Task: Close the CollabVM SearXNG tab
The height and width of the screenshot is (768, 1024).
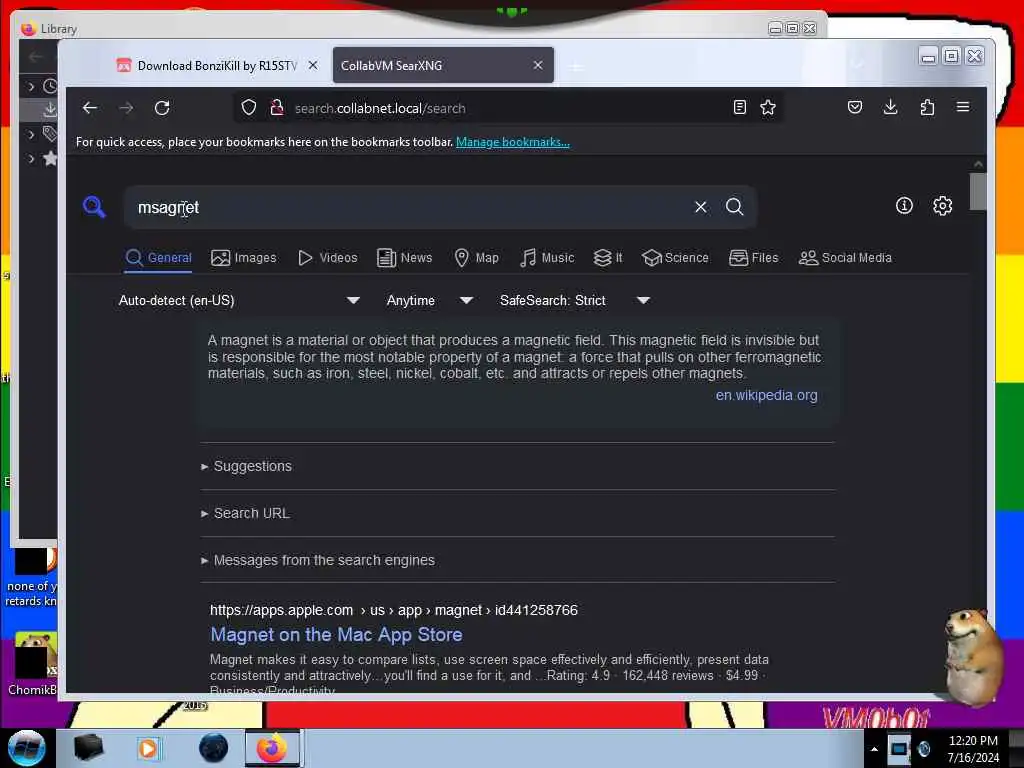Action: pyautogui.click(x=537, y=65)
